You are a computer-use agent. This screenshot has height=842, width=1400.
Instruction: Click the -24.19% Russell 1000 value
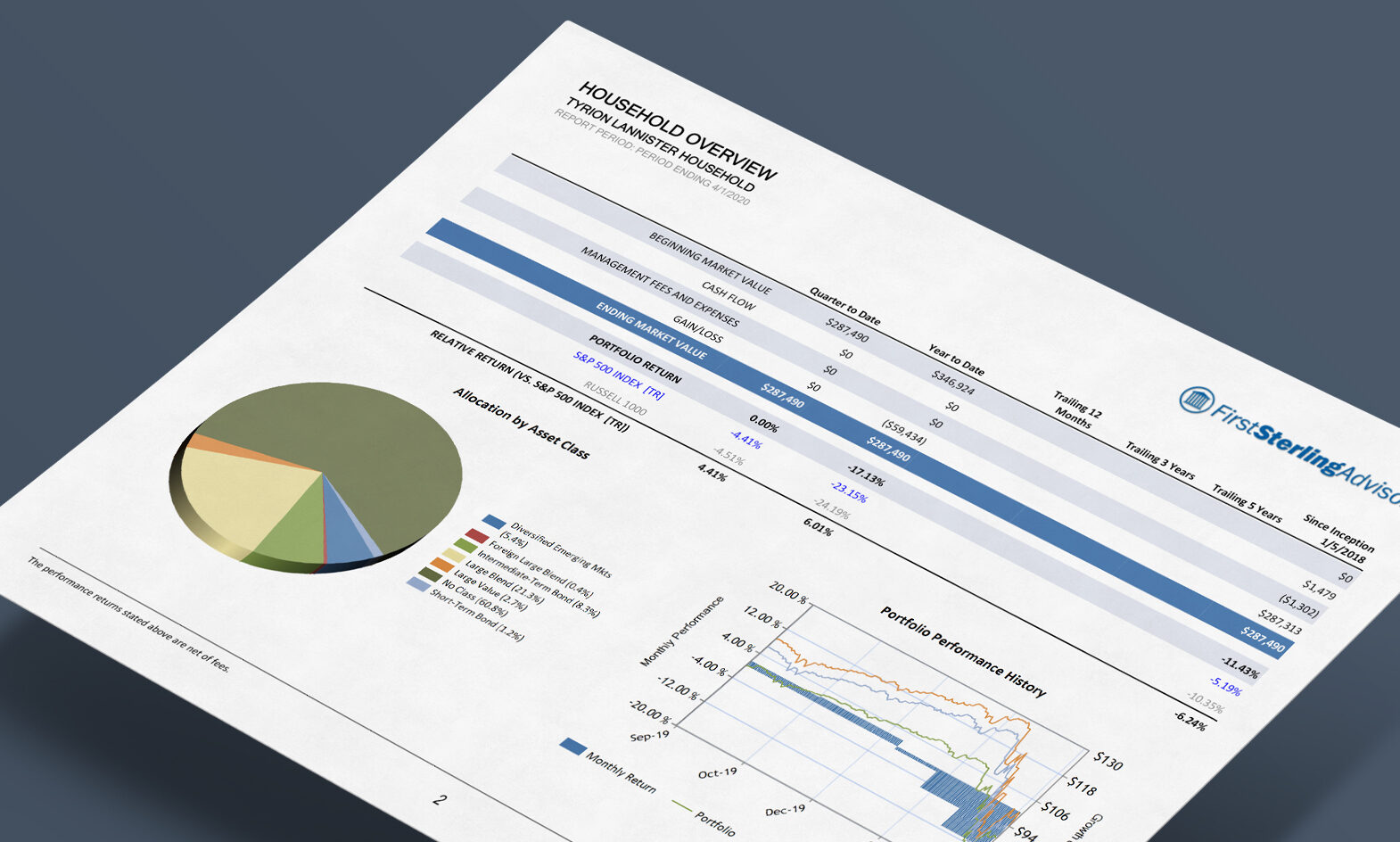[831, 508]
